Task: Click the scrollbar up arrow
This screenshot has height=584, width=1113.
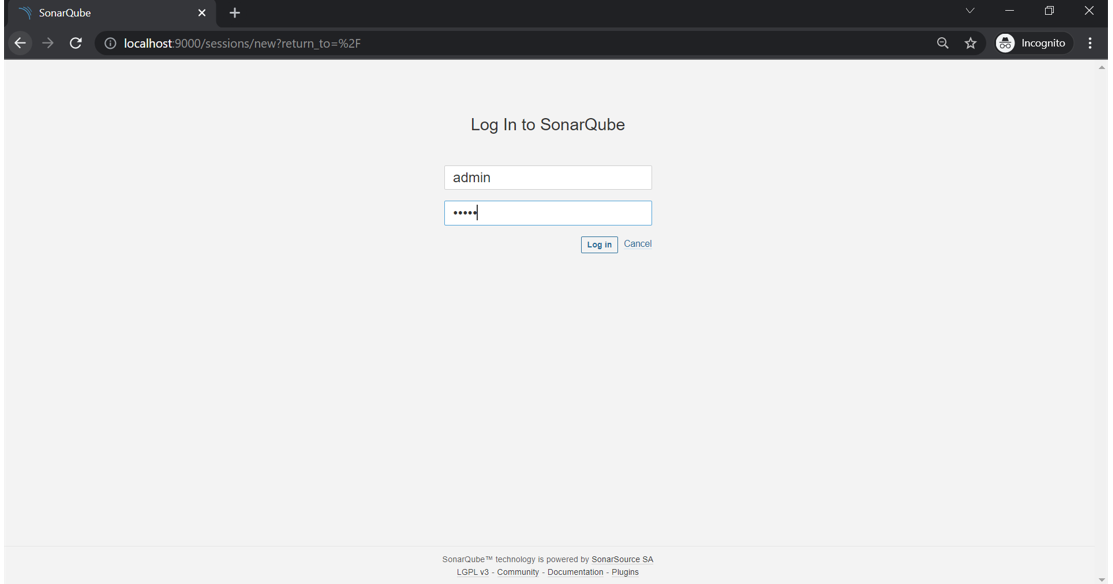Action: 1102,67
